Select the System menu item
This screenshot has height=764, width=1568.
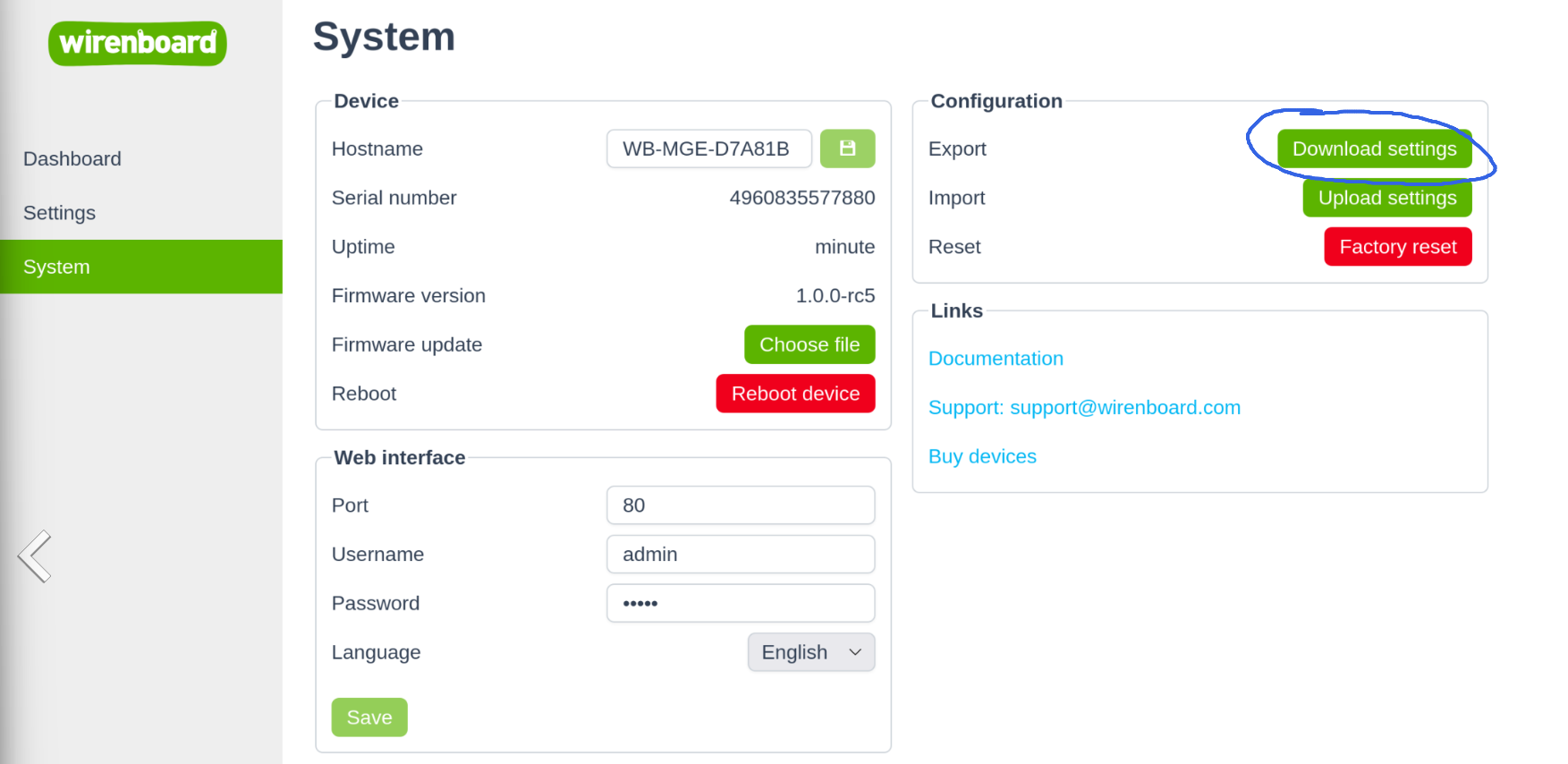tap(56, 267)
